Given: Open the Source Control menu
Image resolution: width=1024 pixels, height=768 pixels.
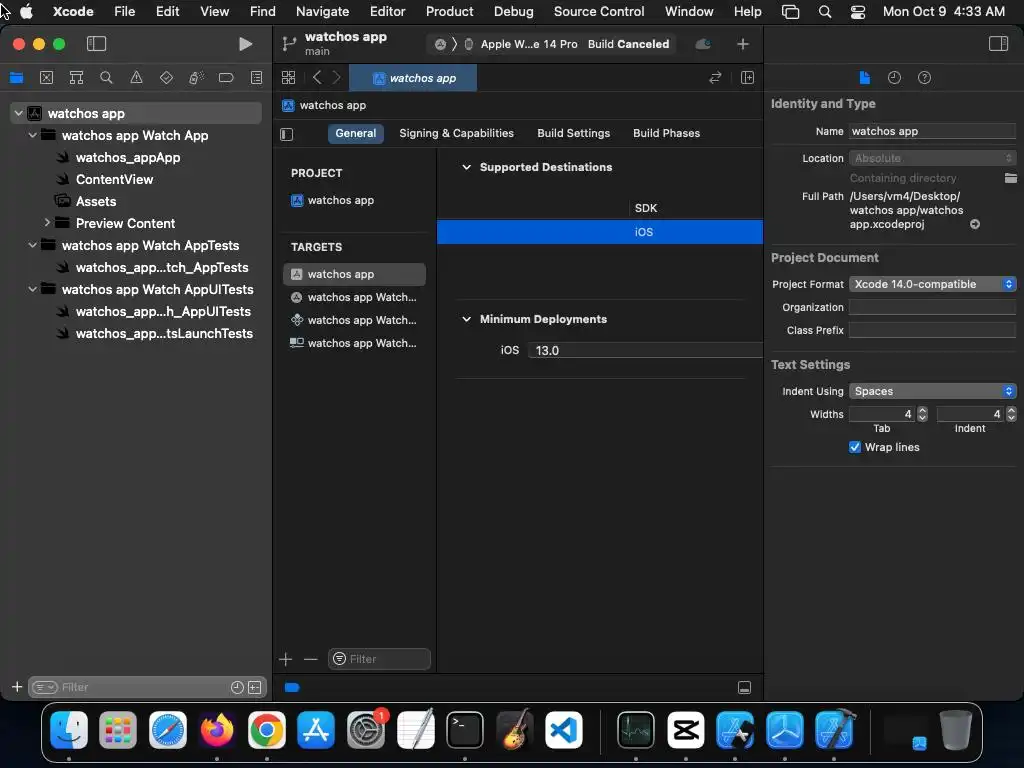Looking at the screenshot, I should (599, 11).
